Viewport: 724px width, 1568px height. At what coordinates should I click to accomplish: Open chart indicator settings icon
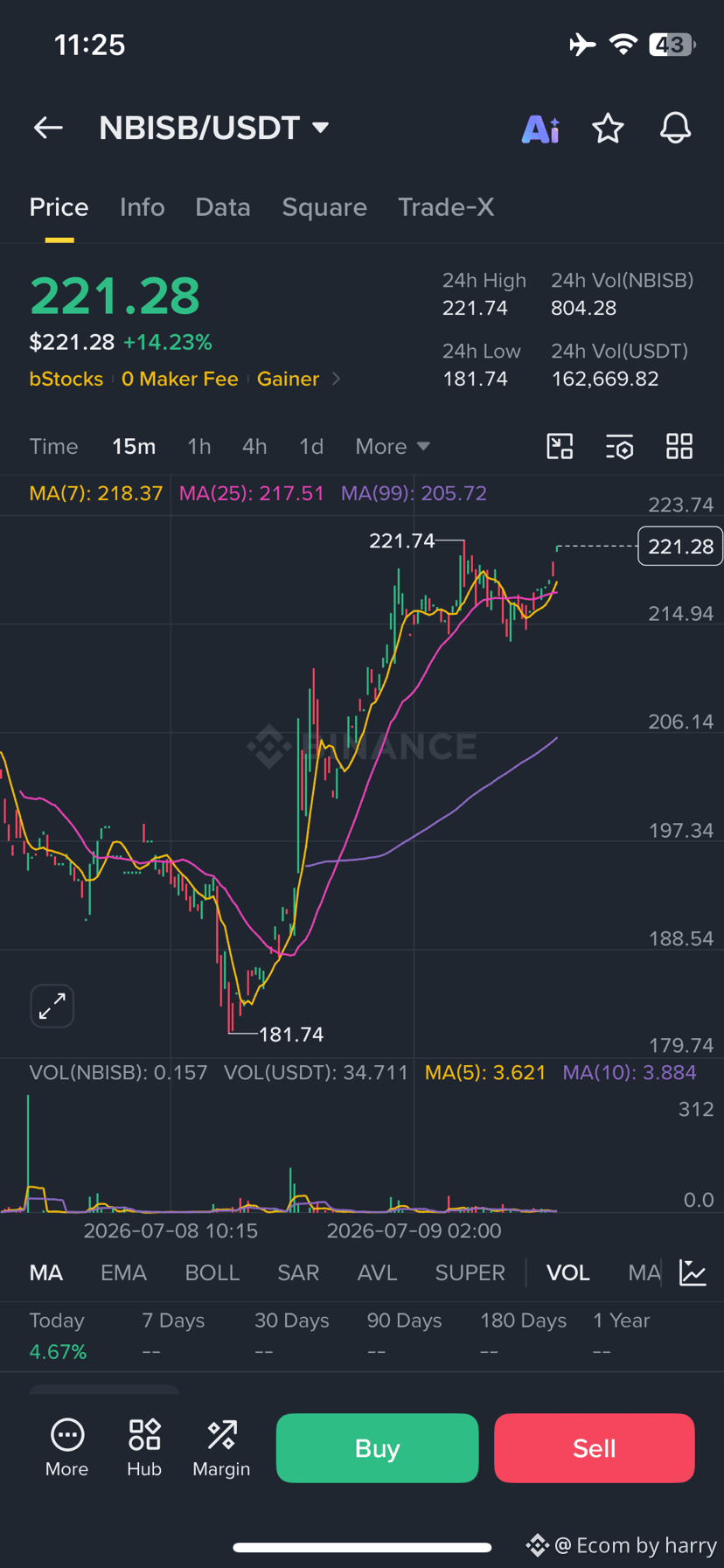[619, 447]
